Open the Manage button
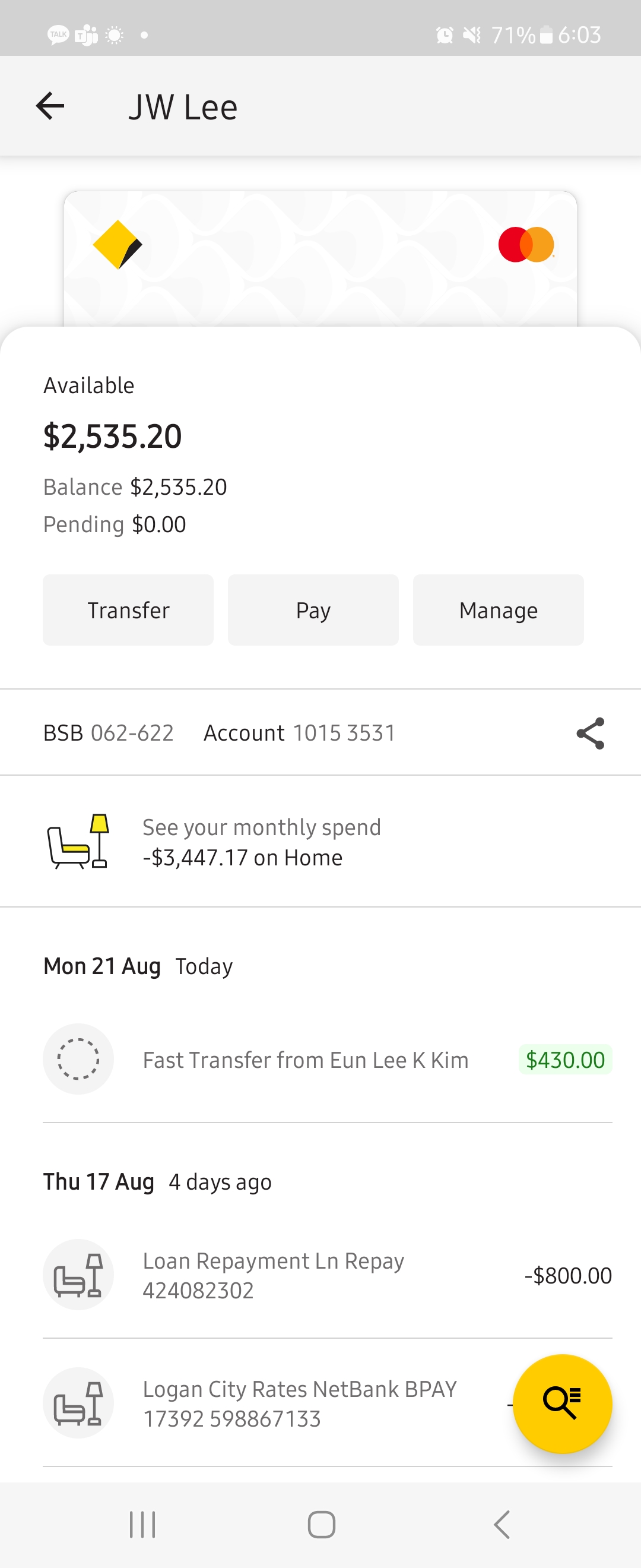 point(498,610)
